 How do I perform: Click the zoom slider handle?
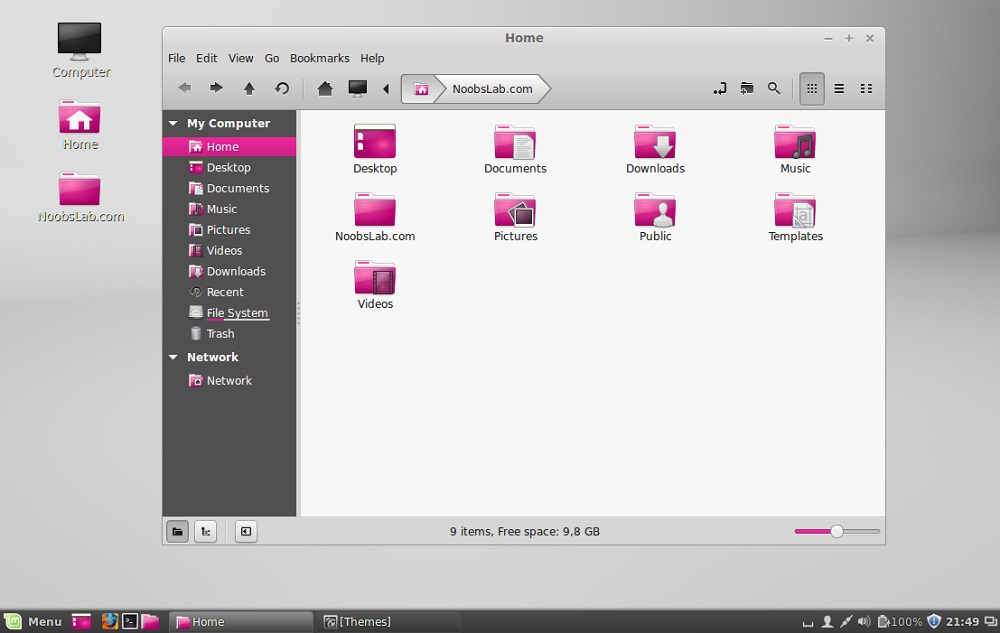[837, 531]
